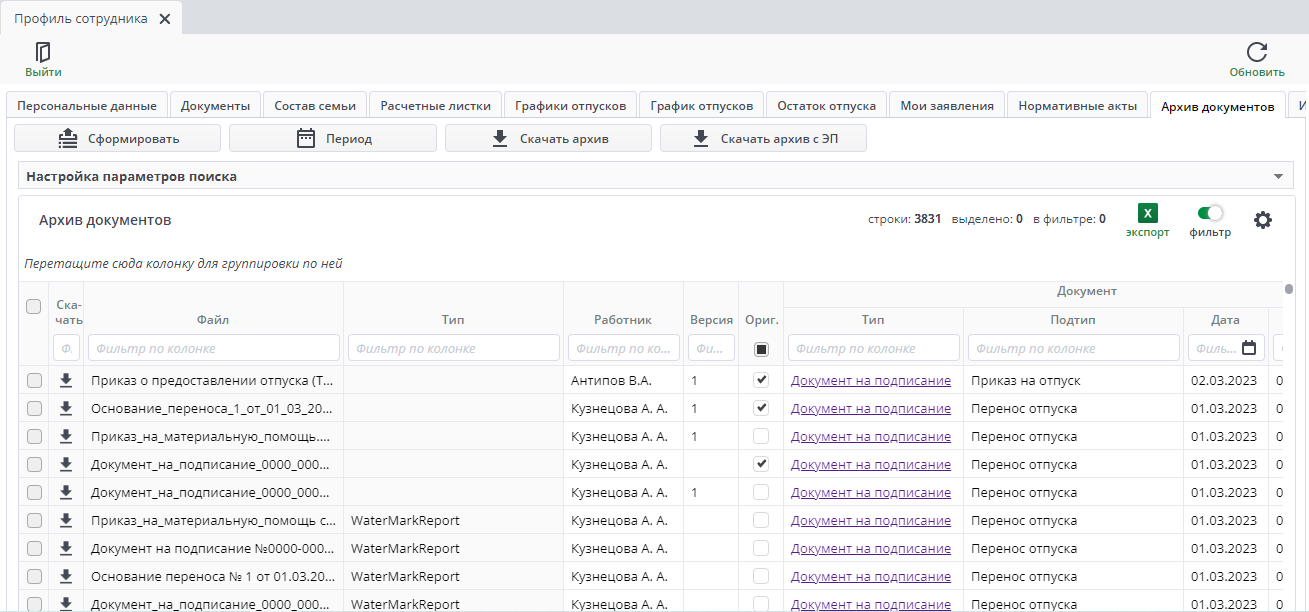Click the Файл column filter field
The image size is (1309, 612).
[214, 348]
